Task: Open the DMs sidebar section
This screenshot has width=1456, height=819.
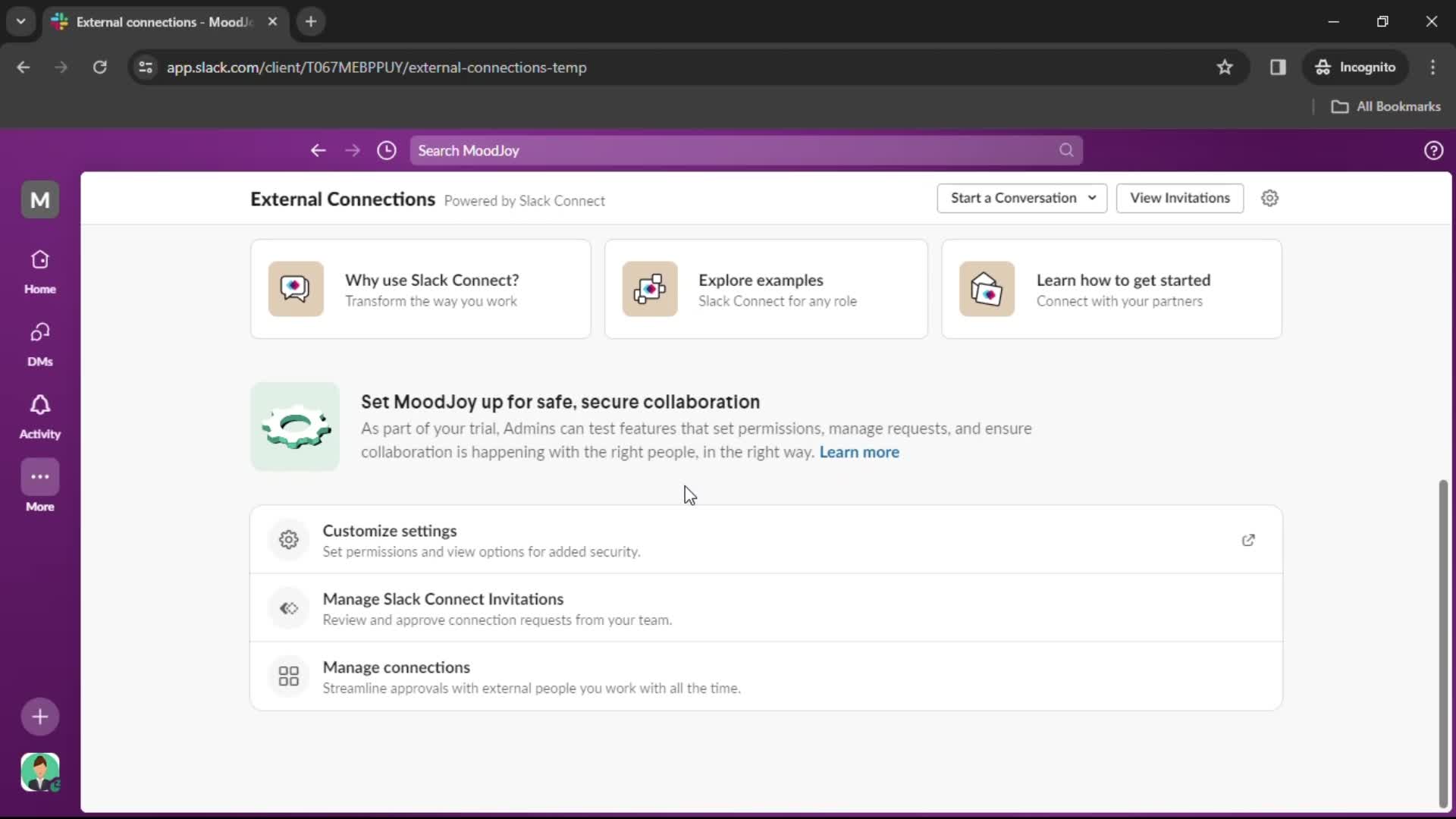Action: pyautogui.click(x=40, y=343)
